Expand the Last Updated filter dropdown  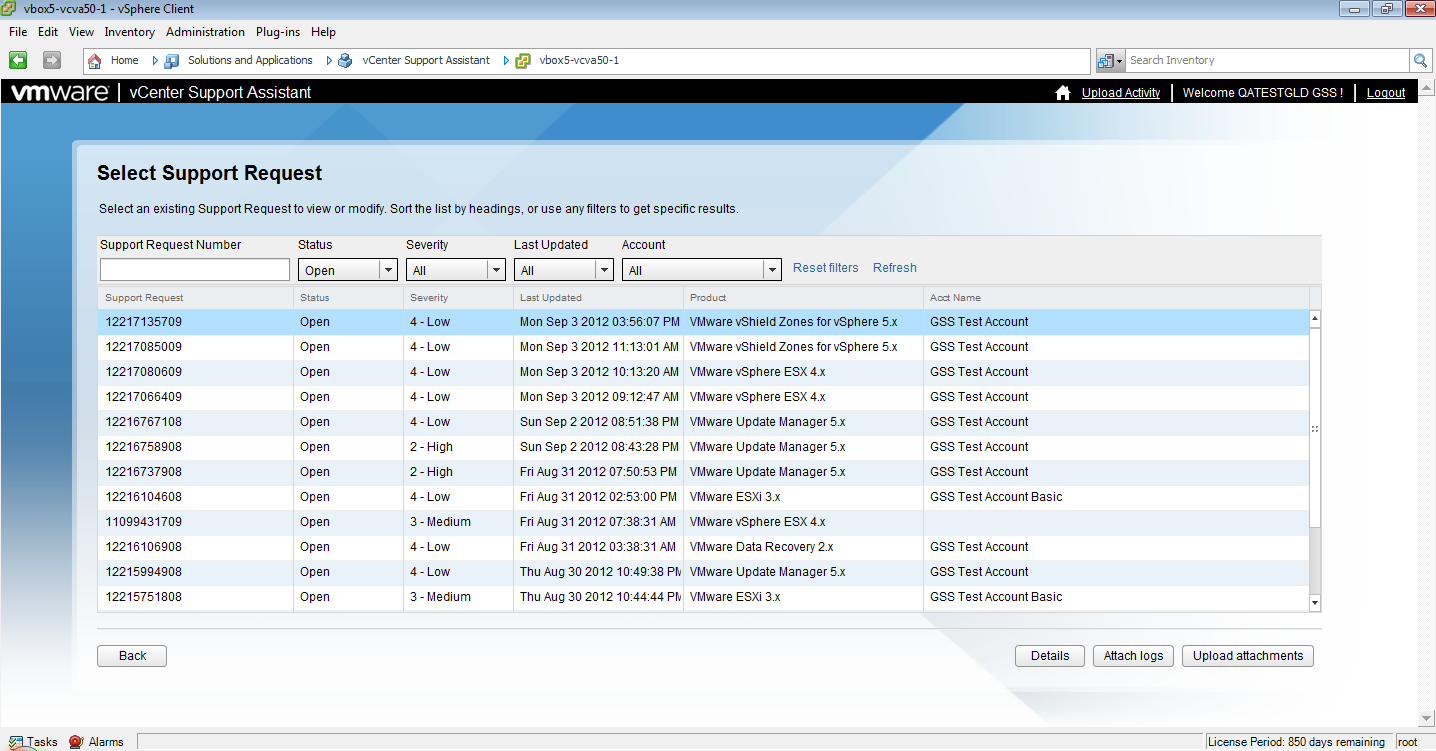click(x=604, y=270)
